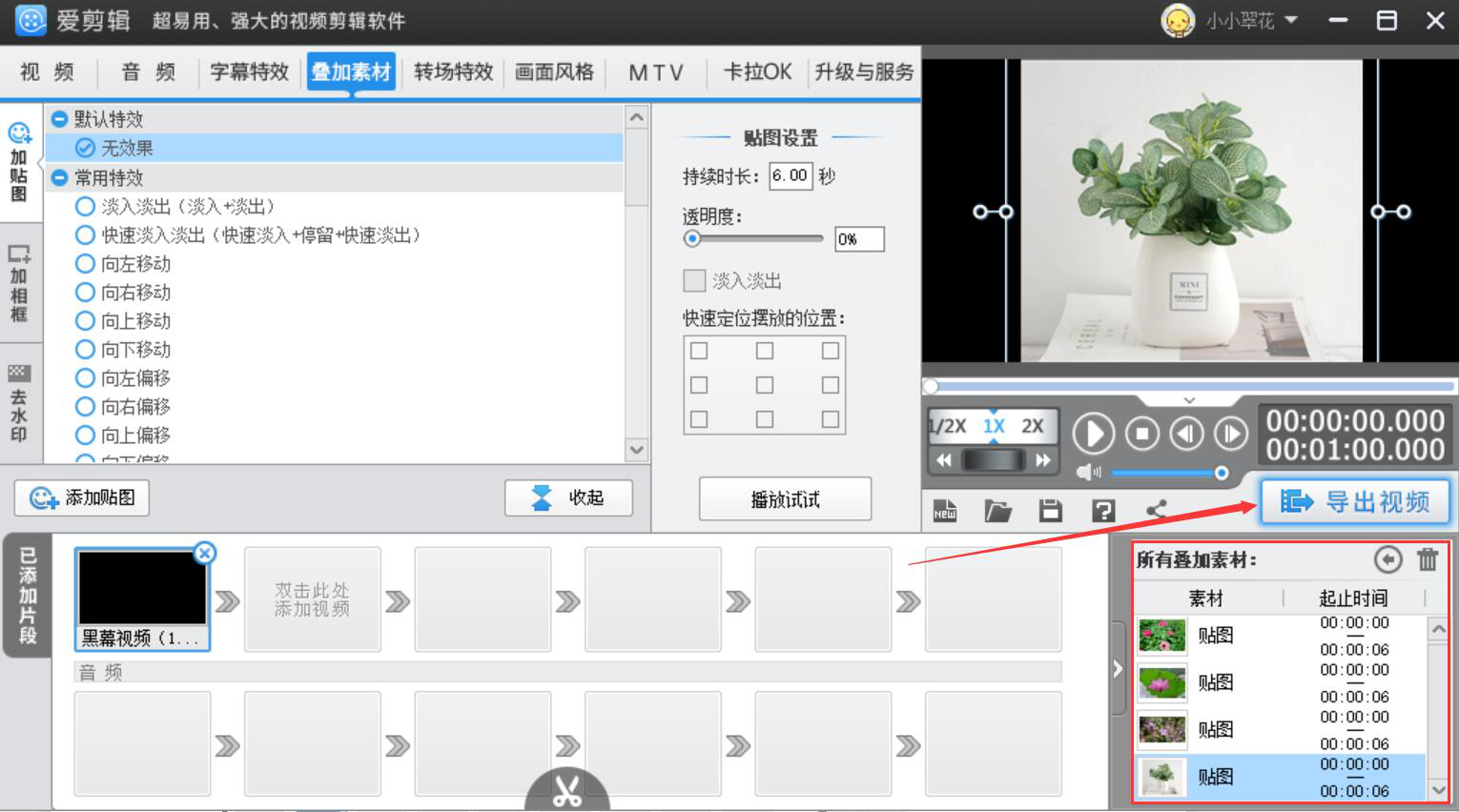Click the play button in preview controls
Screen dimensions: 1459x812
(x=1094, y=435)
